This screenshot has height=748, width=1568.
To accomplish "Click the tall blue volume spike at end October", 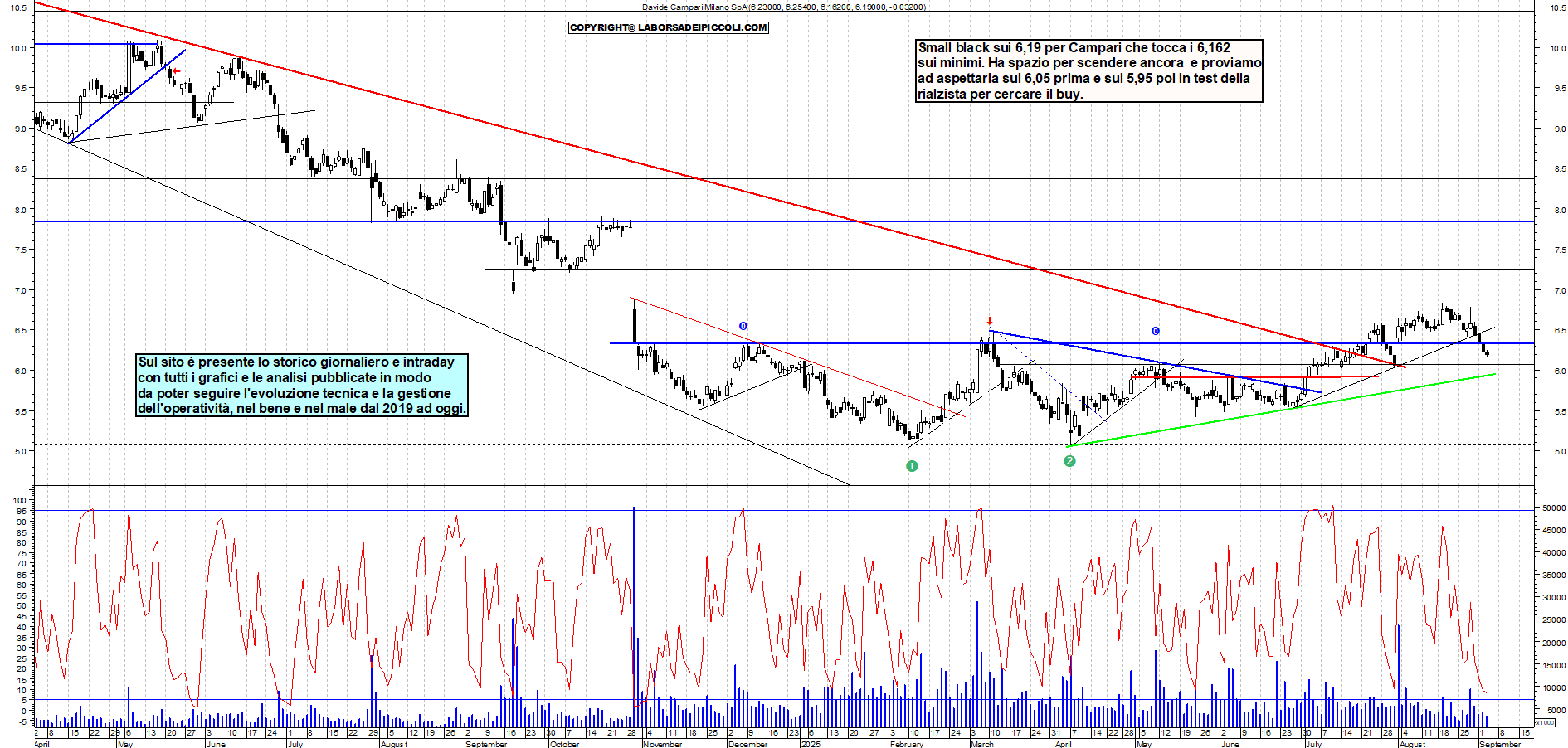I will coord(634,617).
